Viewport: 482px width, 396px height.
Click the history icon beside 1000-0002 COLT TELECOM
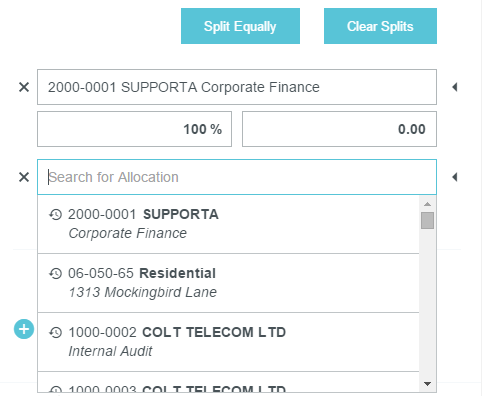(x=56, y=332)
